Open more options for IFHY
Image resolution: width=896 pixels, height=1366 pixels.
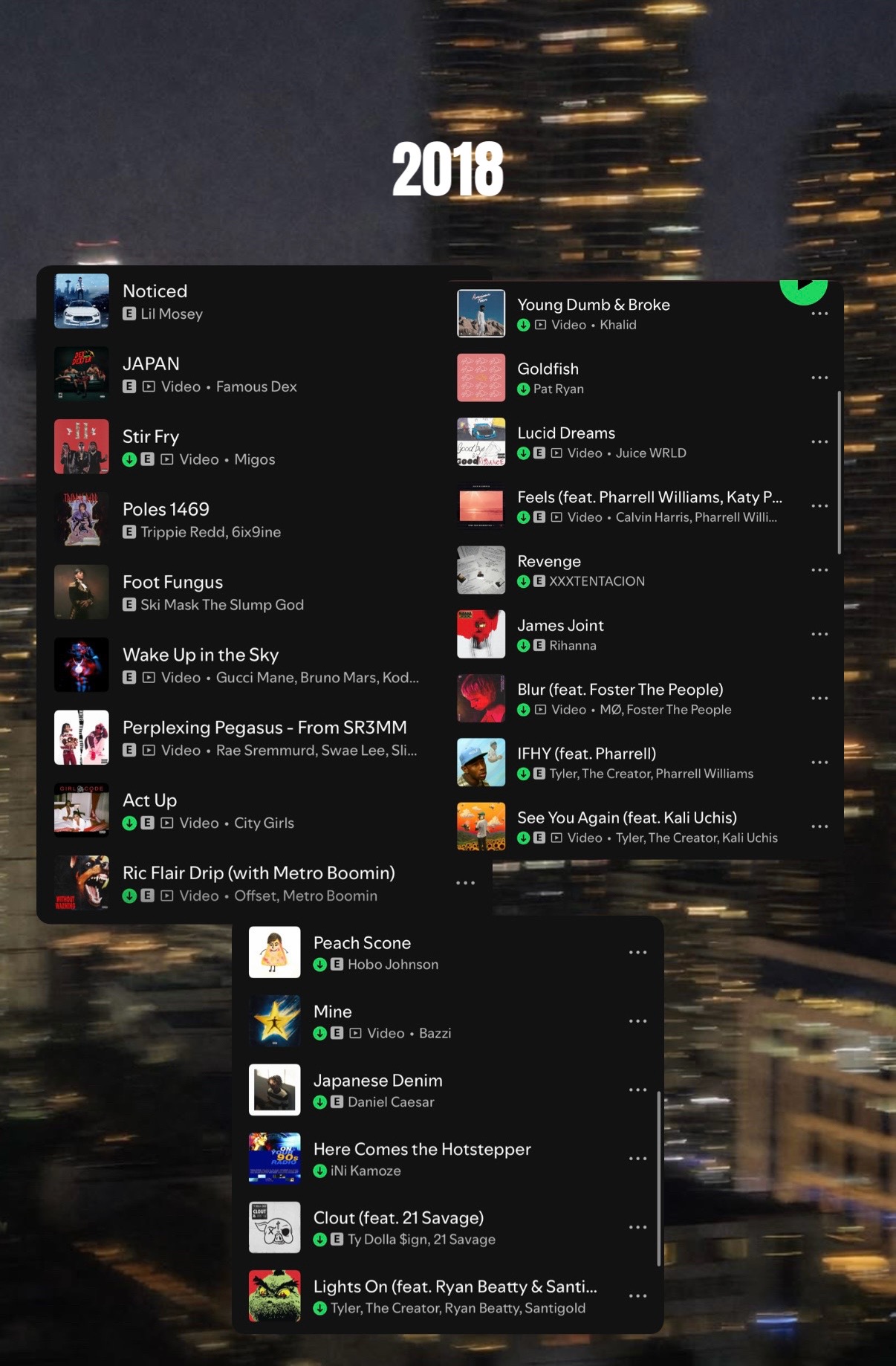click(x=819, y=763)
